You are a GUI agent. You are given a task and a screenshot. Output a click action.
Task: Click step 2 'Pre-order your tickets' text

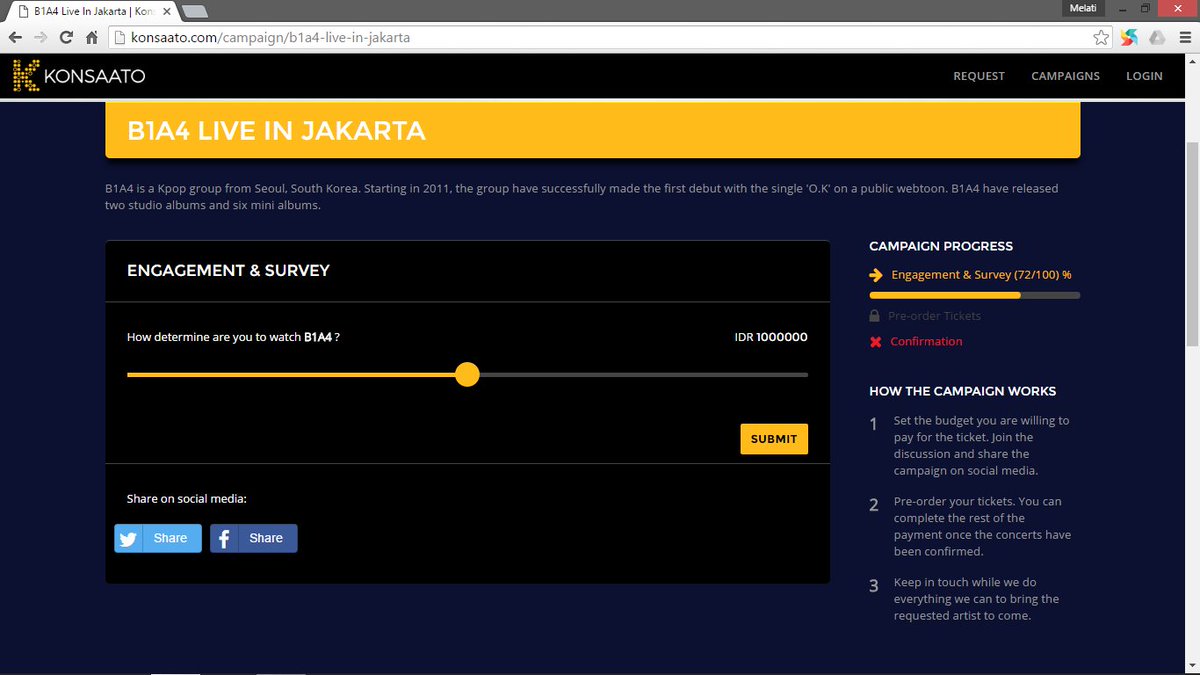(982, 526)
